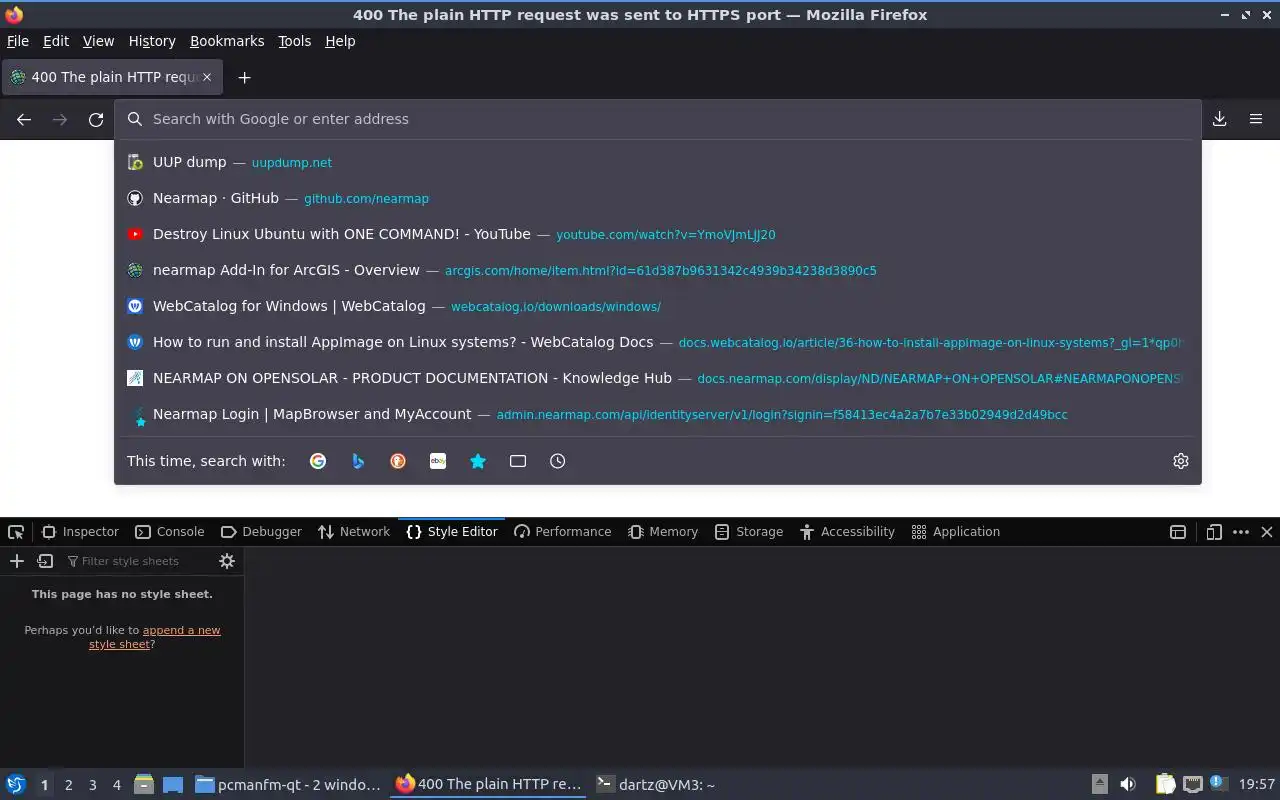Open the Edit menu
The image size is (1280, 800).
[x=56, y=41]
